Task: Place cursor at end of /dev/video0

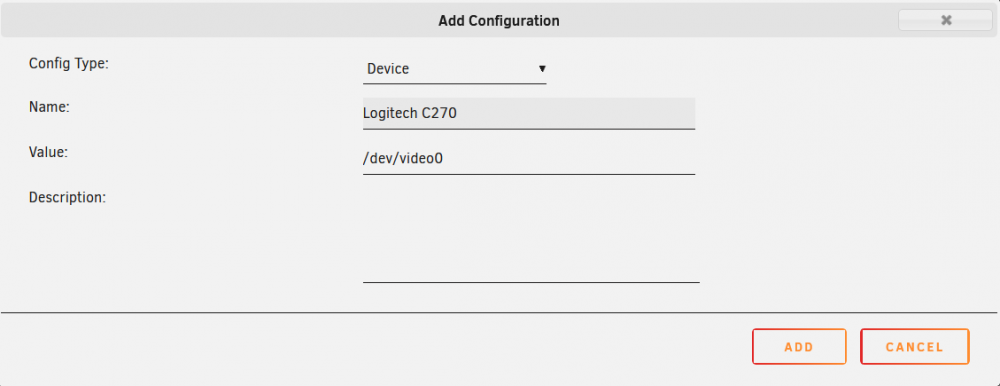Action: click(x=445, y=158)
